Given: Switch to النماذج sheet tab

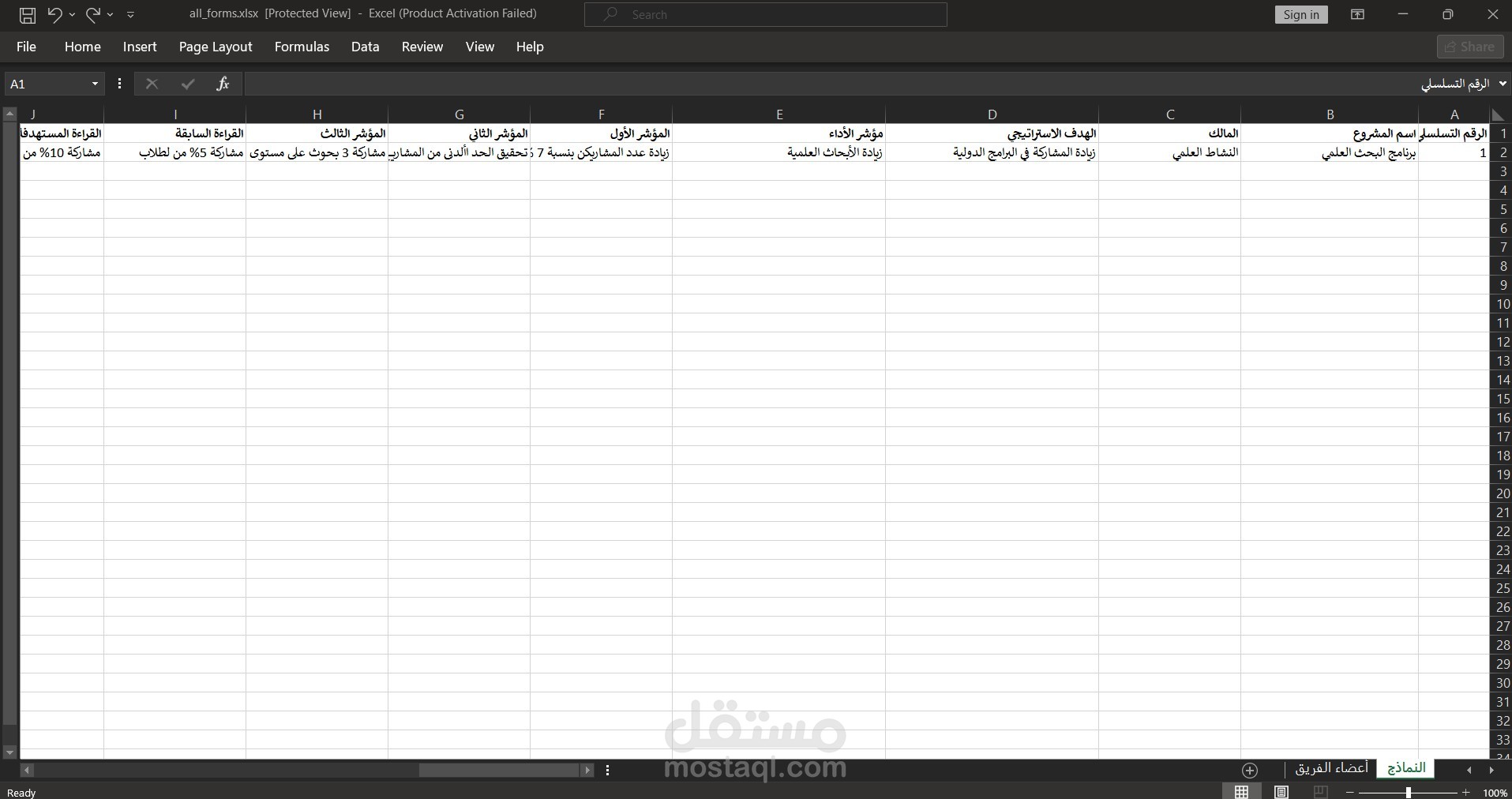Looking at the screenshot, I should point(1406,768).
